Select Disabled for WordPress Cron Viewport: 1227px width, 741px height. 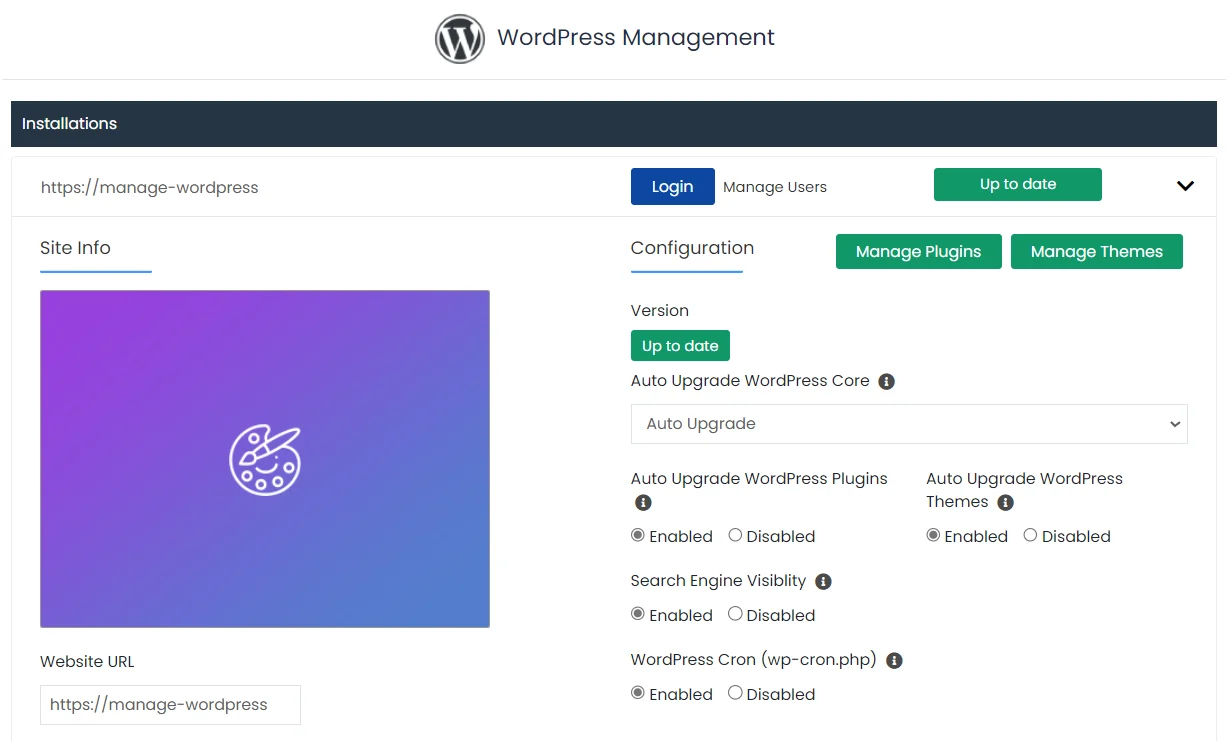[735, 693]
